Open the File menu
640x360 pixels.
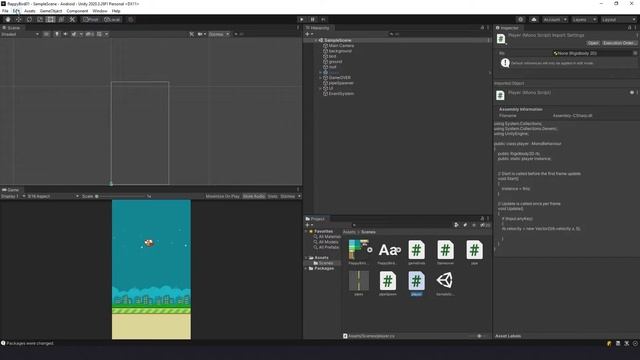click(x=5, y=11)
